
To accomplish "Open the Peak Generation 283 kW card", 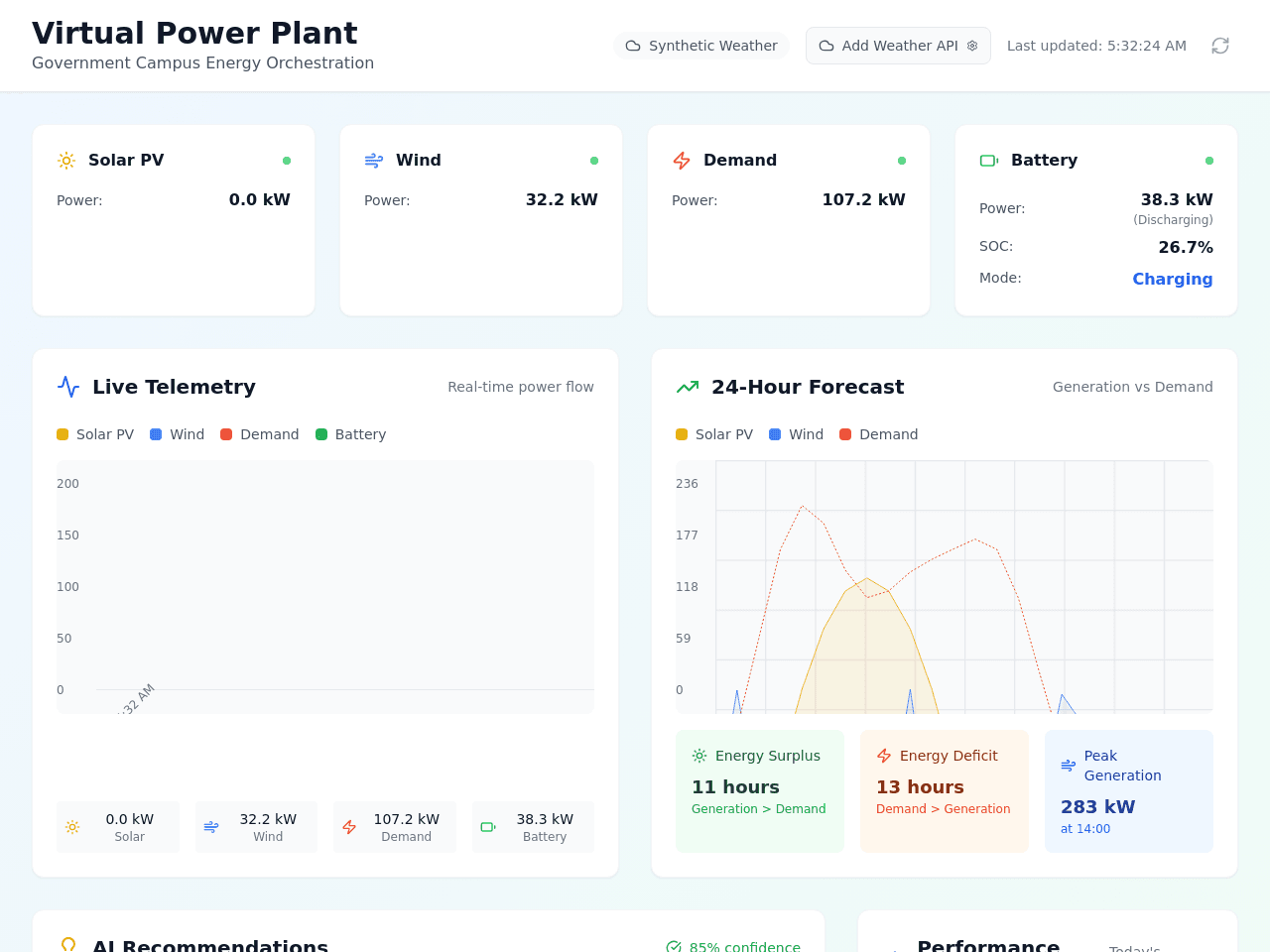I will (x=1129, y=791).
